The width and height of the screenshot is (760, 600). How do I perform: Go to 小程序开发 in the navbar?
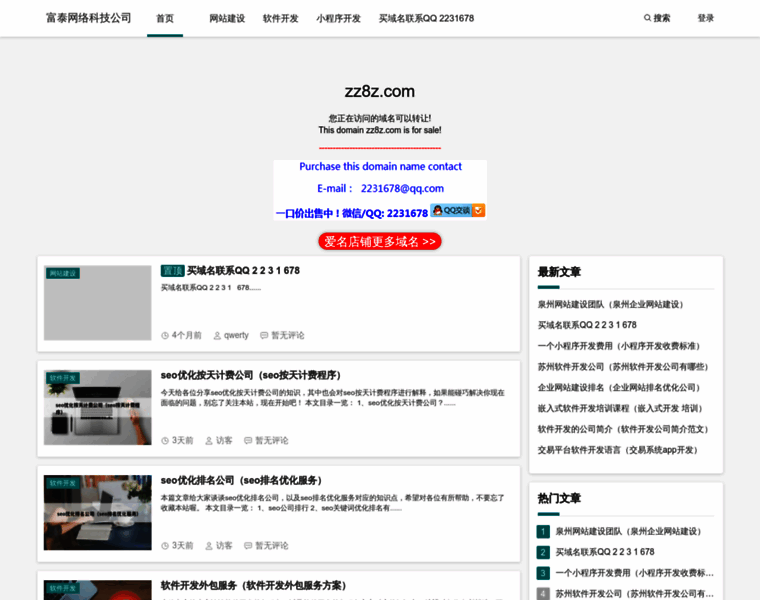pos(338,19)
